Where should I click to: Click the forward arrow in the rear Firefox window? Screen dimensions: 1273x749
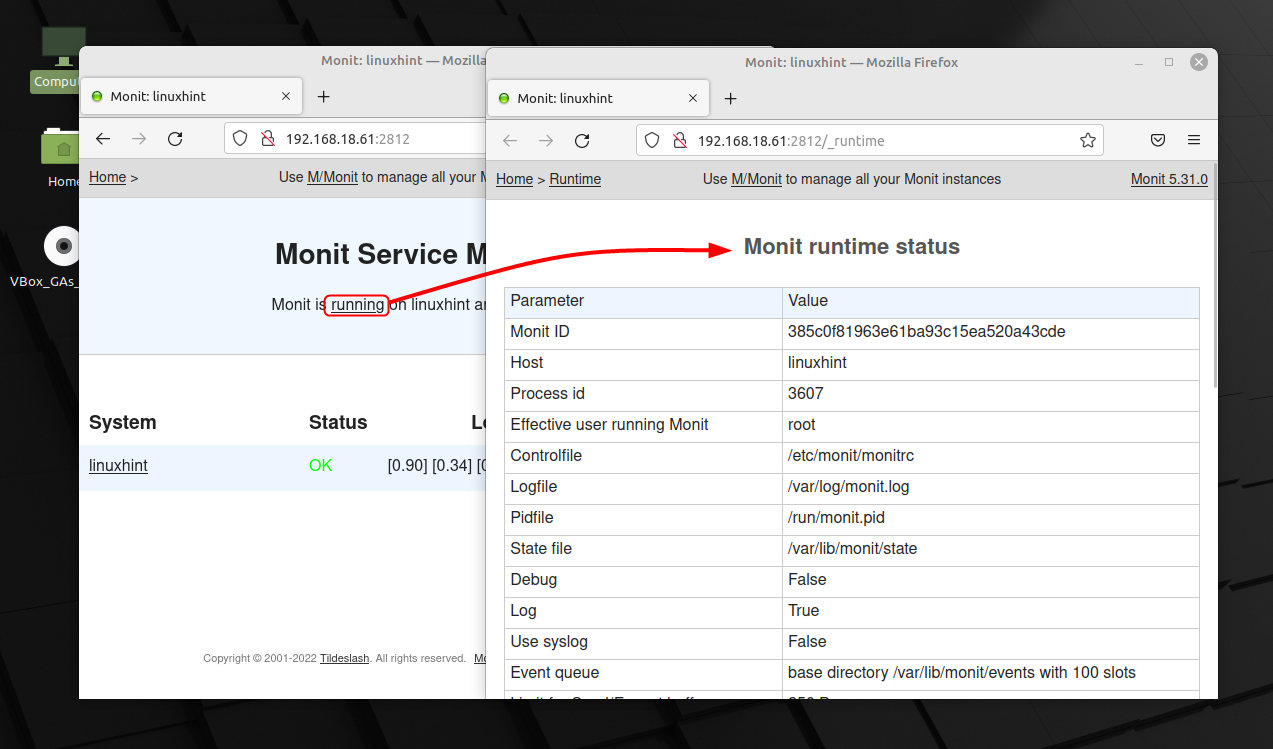click(x=139, y=139)
